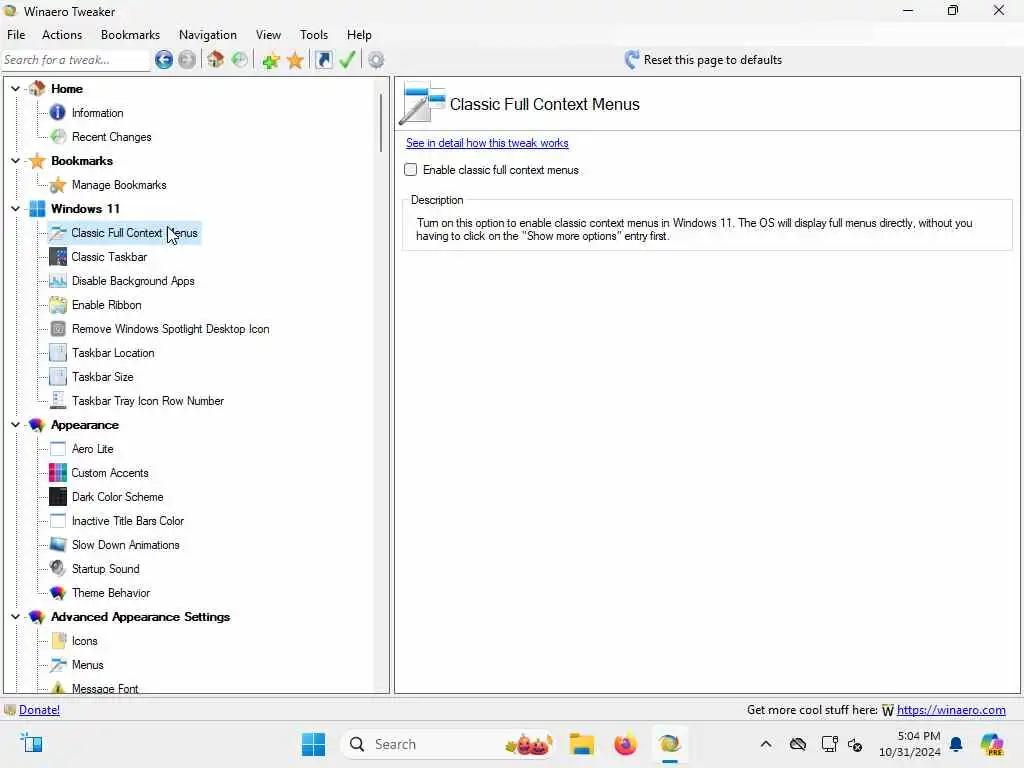
Task: Open settings via toolbar gear icon
Action: click(376, 60)
